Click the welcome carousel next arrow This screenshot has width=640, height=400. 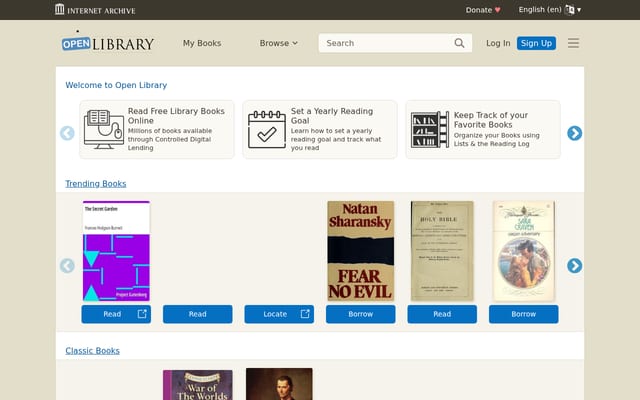[x=574, y=133]
